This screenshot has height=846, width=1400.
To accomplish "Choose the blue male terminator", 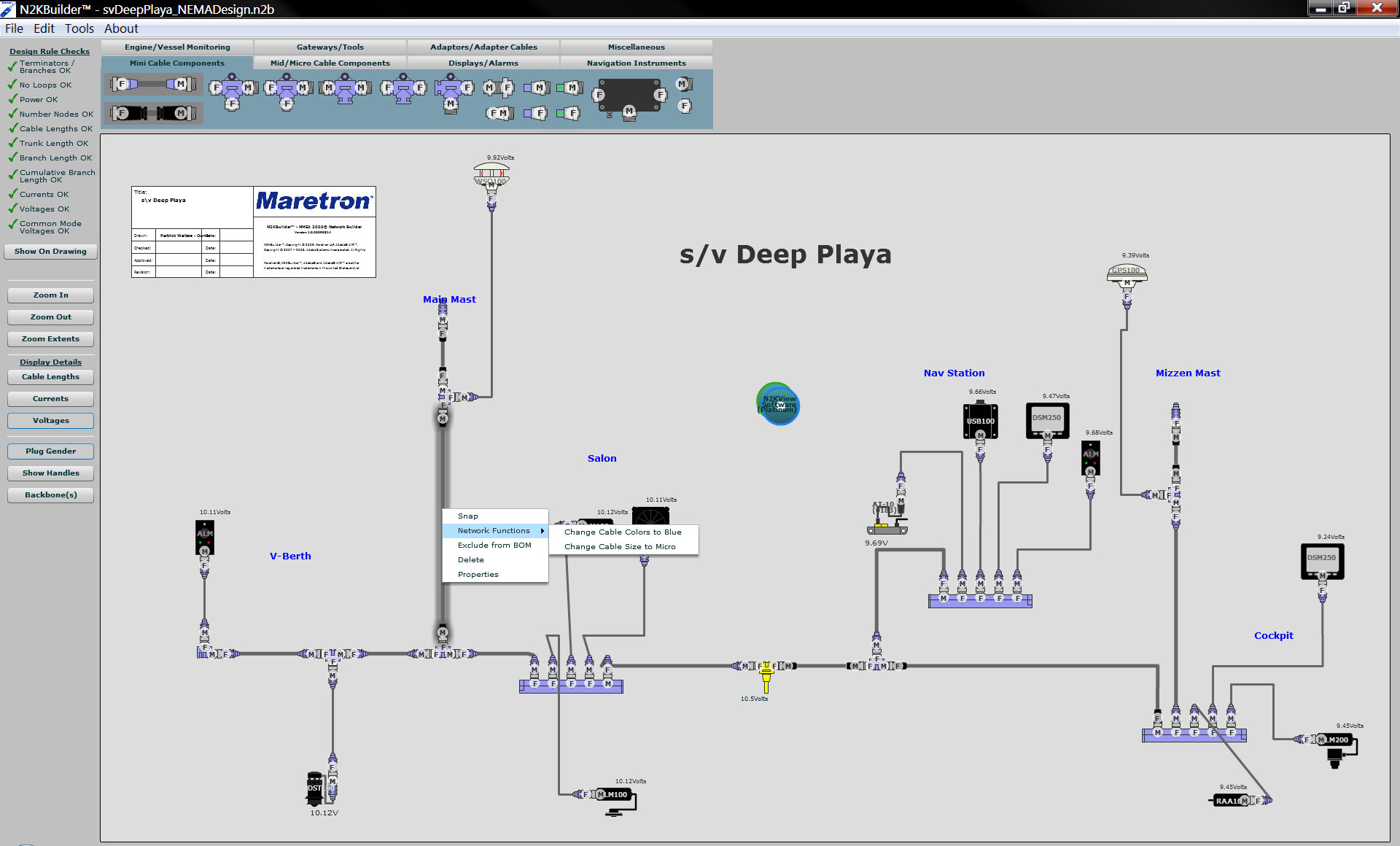I will [537, 88].
